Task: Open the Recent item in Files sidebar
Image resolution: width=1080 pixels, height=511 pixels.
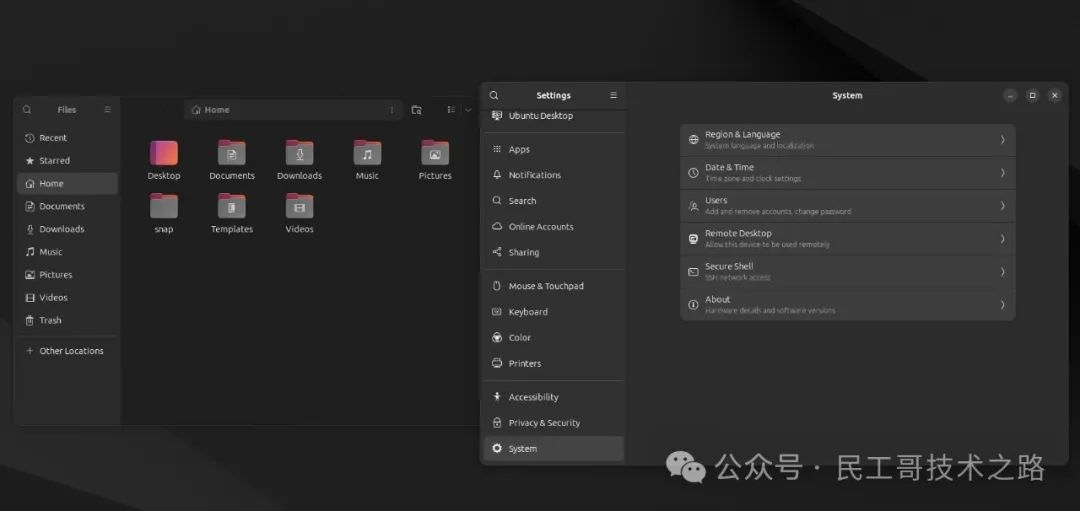Action: tap(67, 138)
